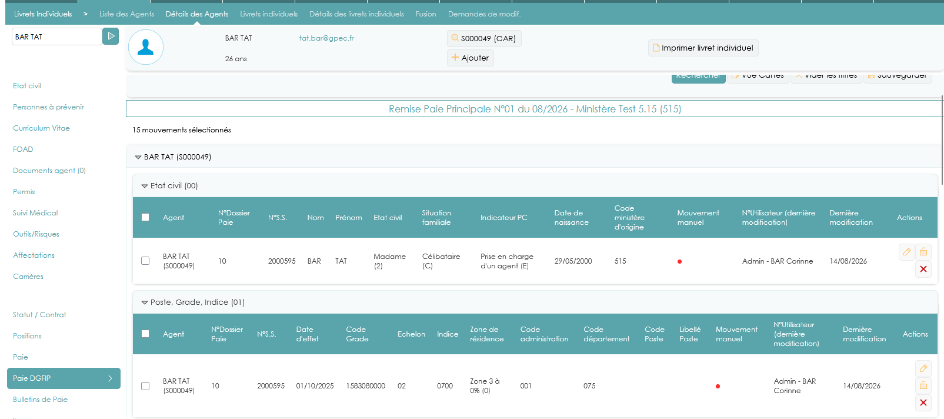The image size is (944, 419).
Task: Collapse the Poste, Grade, Indice (01) section
Action: [144, 302]
